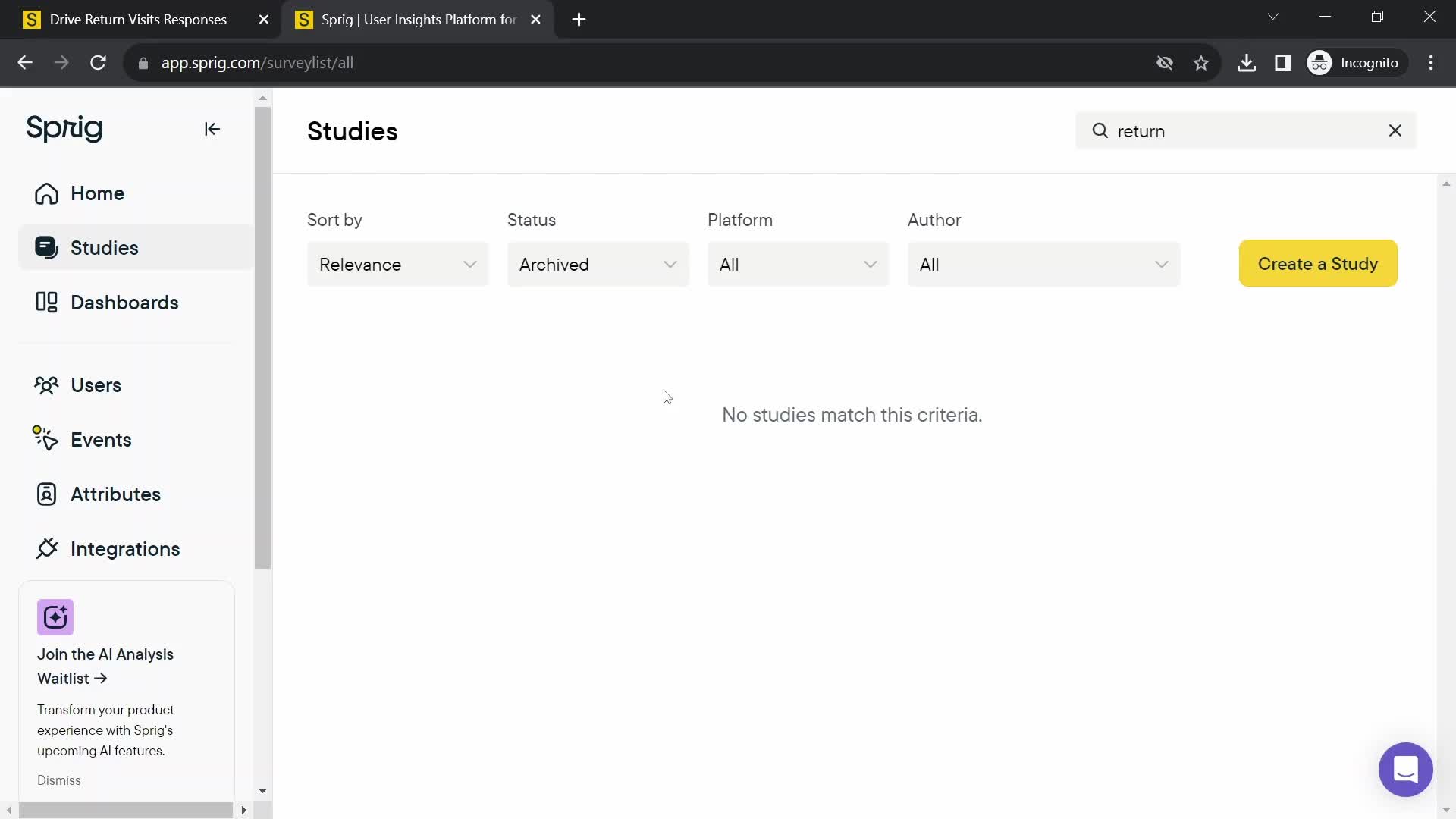
Task: Navigate to Users section
Action: pos(96,385)
